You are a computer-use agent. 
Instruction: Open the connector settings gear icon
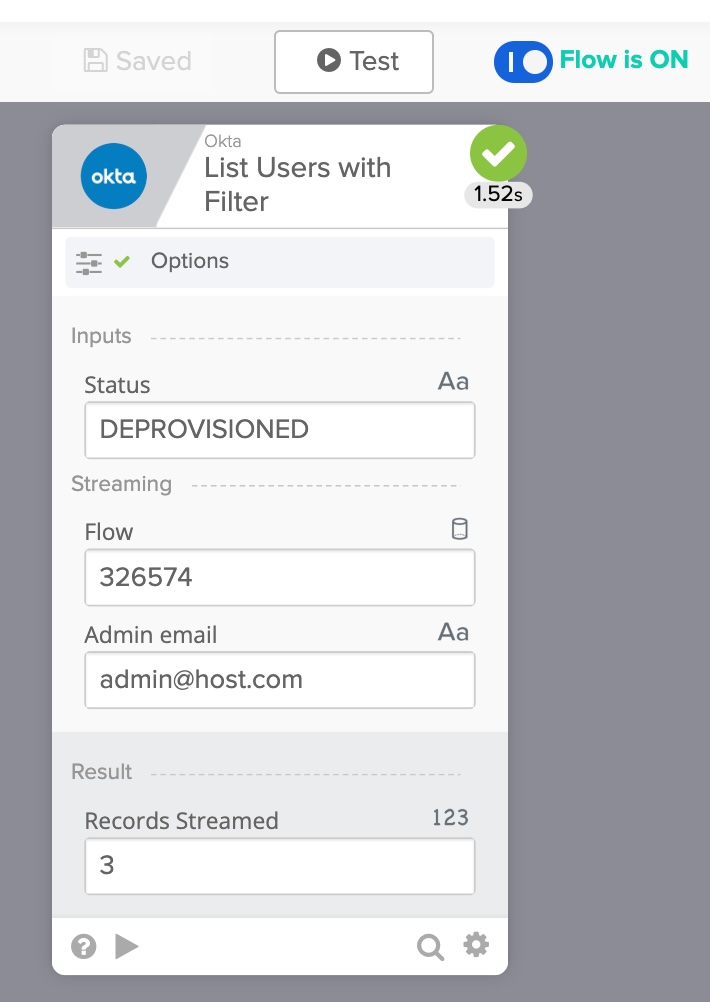(x=476, y=944)
